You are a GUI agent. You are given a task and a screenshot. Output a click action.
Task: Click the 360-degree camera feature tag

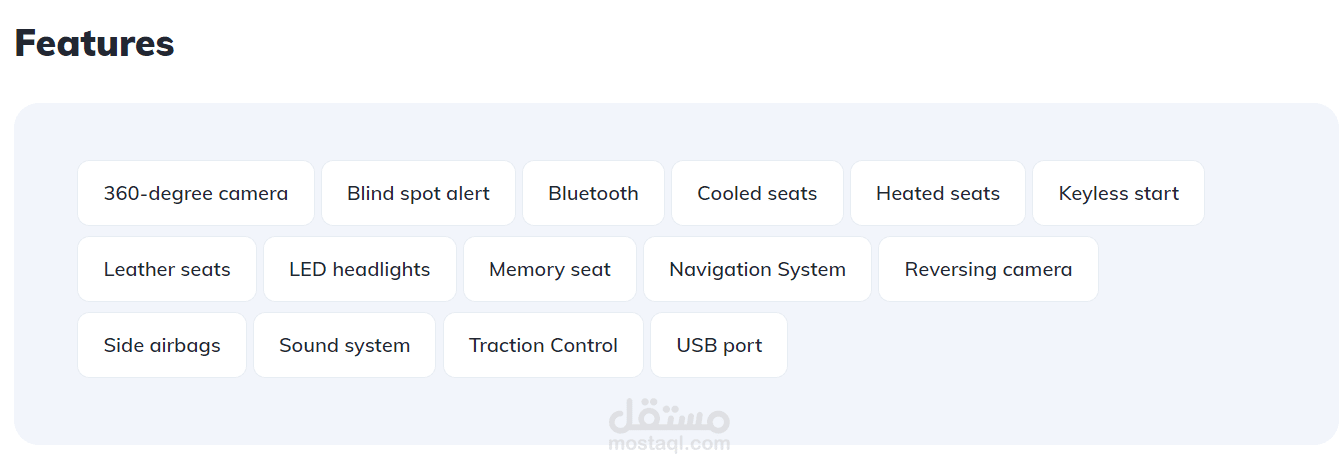click(x=196, y=193)
